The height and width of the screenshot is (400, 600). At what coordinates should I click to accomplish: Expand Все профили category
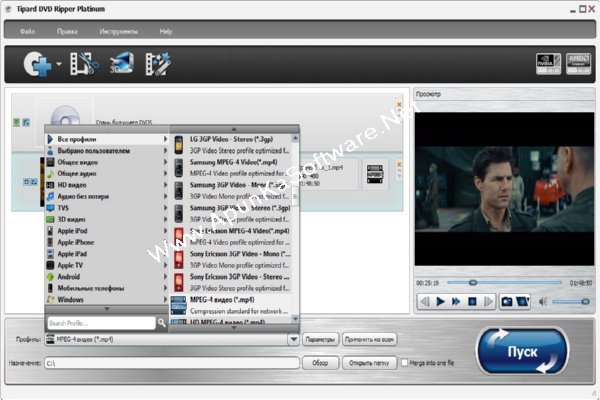click(107, 139)
